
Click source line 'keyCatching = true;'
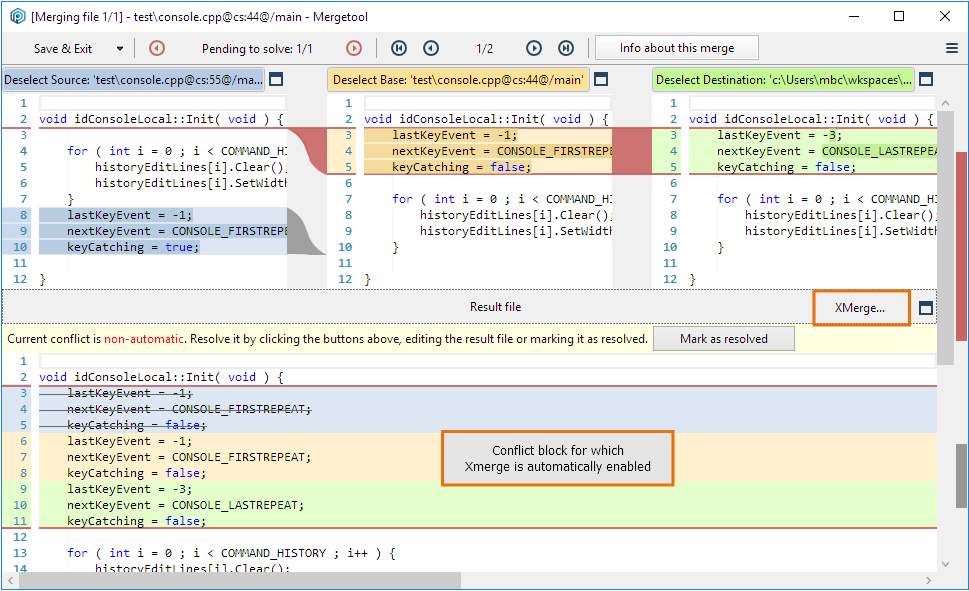[133, 247]
